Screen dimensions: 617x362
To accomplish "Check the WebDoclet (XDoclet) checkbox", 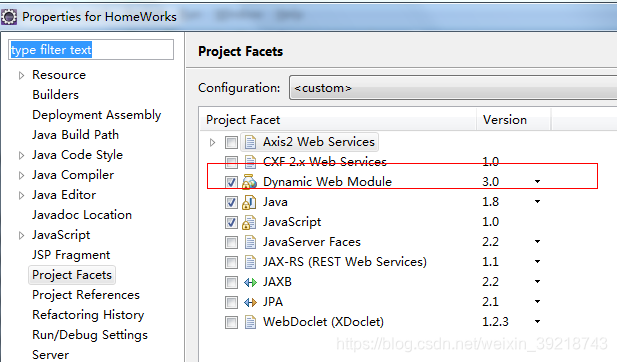I will click(x=231, y=323).
